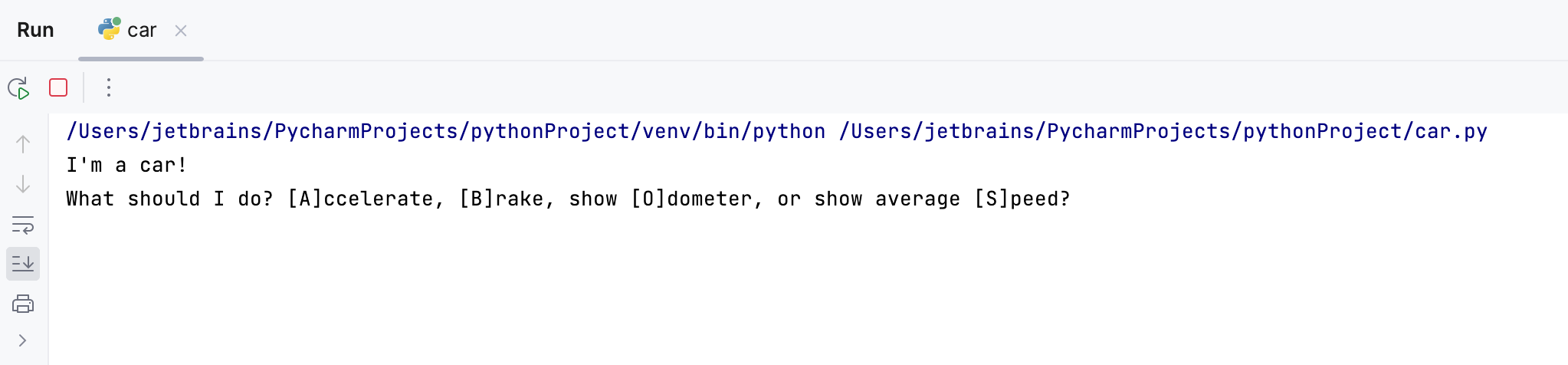Open the three-dot more options menu
The image size is (1568, 365).
point(109,88)
